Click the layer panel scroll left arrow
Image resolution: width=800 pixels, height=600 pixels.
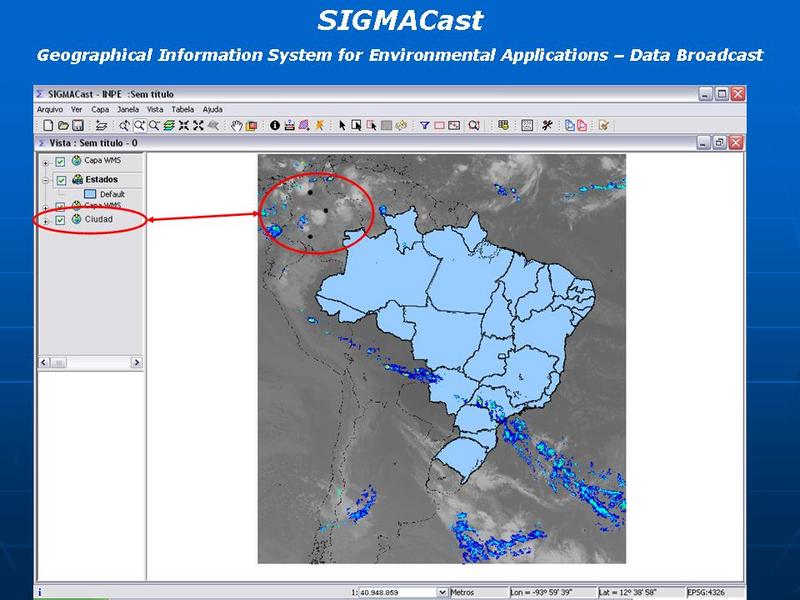[44, 362]
